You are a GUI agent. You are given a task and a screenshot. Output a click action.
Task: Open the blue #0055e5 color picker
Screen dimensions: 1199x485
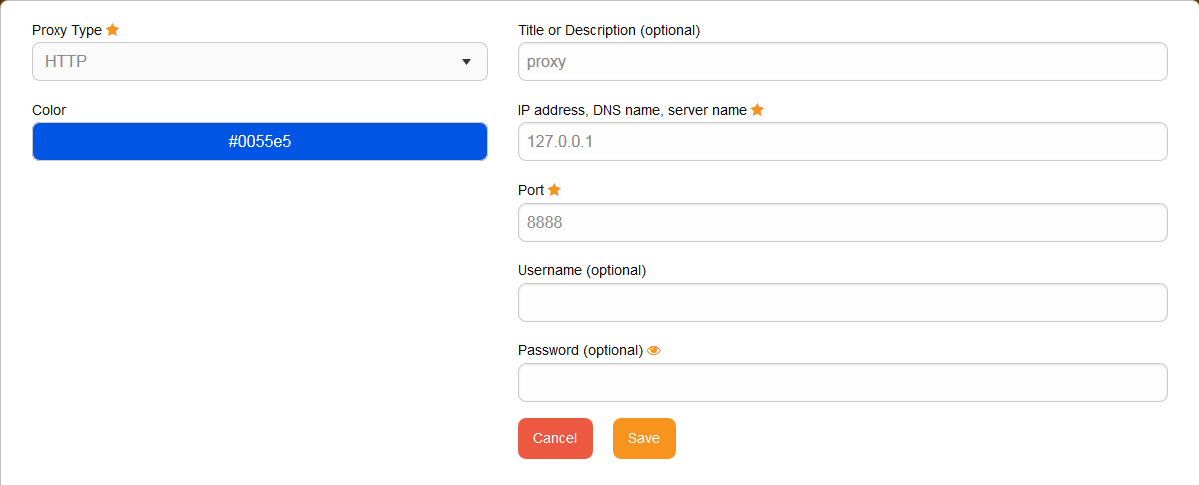point(259,142)
